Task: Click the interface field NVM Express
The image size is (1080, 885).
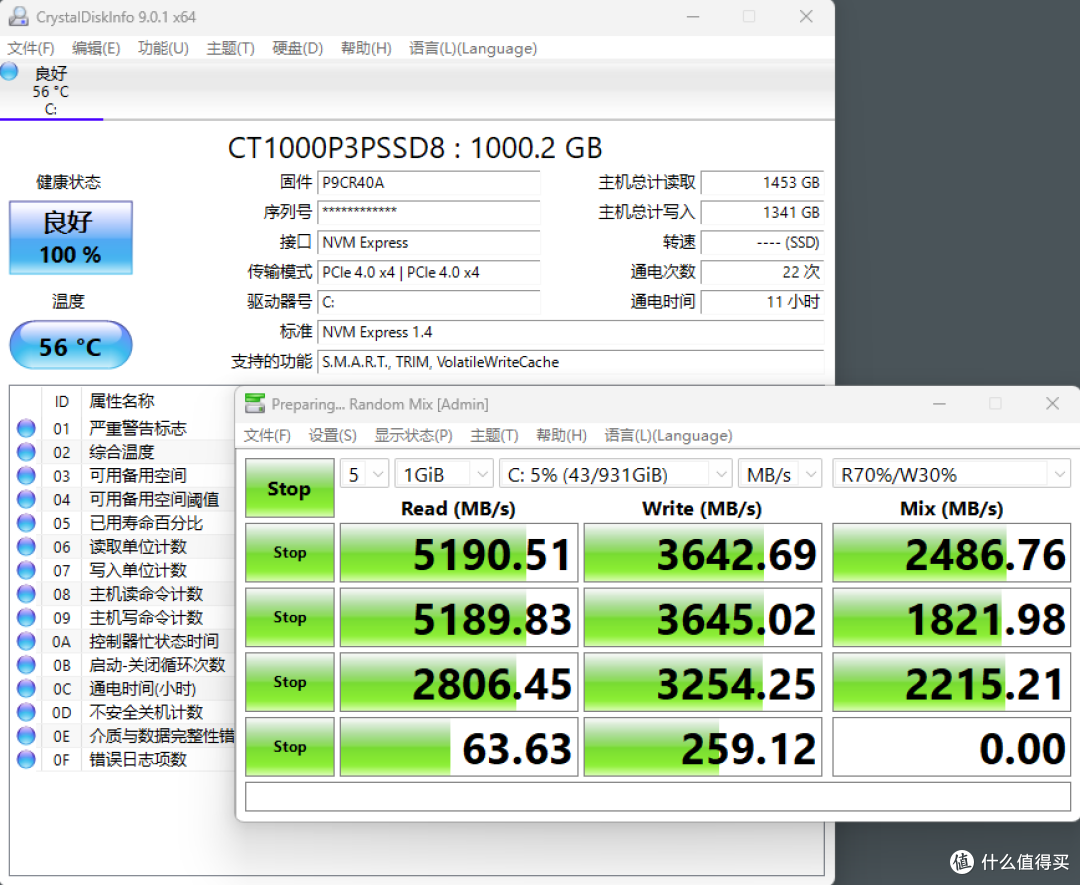Action: (428, 242)
